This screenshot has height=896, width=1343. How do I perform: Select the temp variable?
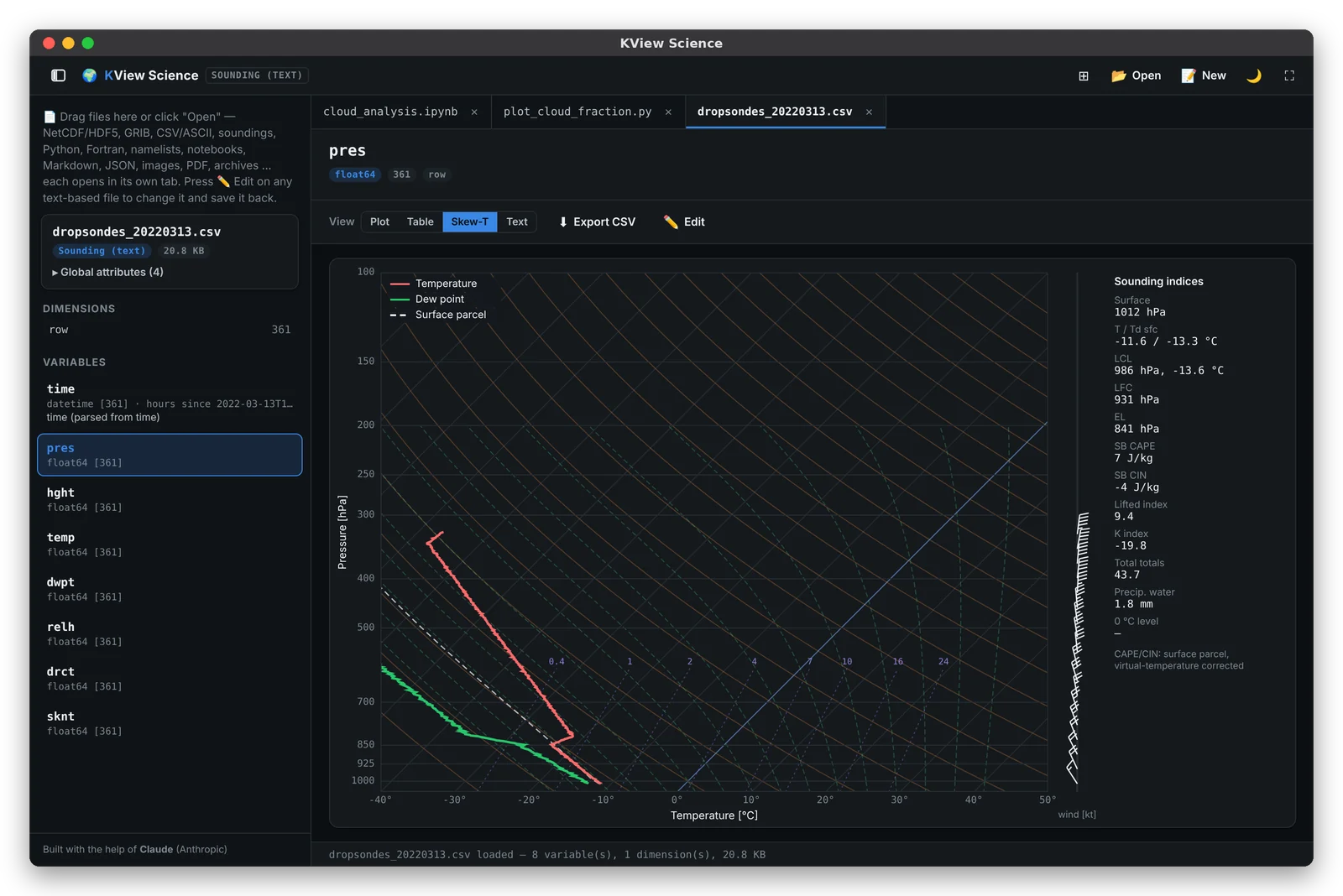170,544
